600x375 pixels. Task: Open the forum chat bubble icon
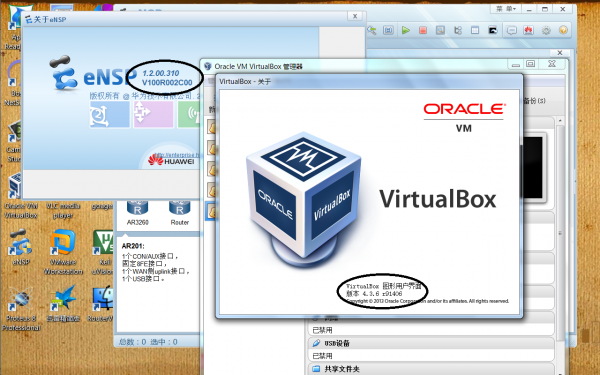(511, 30)
